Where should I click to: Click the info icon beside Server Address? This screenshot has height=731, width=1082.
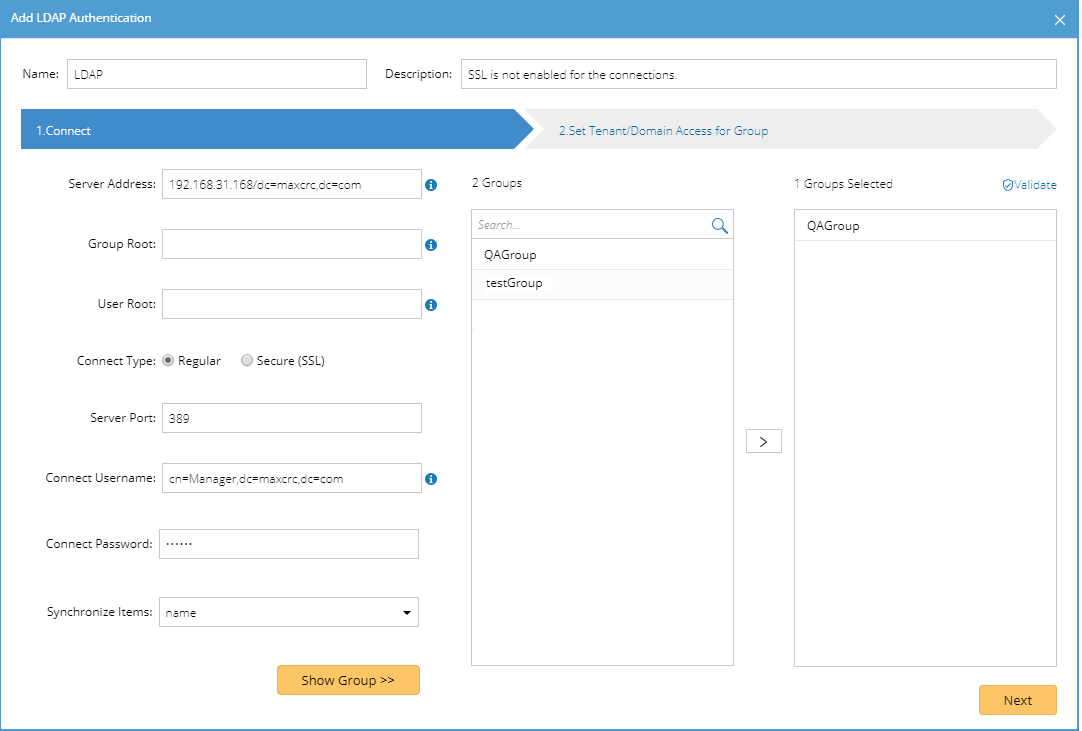click(x=431, y=185)
